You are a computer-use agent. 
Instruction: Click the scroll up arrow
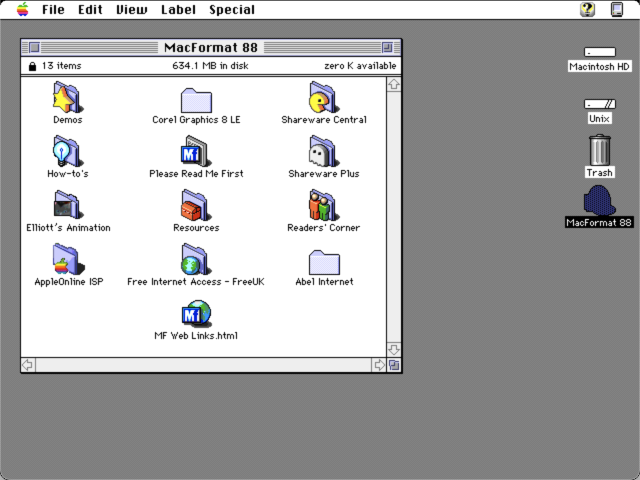[393, 84]
